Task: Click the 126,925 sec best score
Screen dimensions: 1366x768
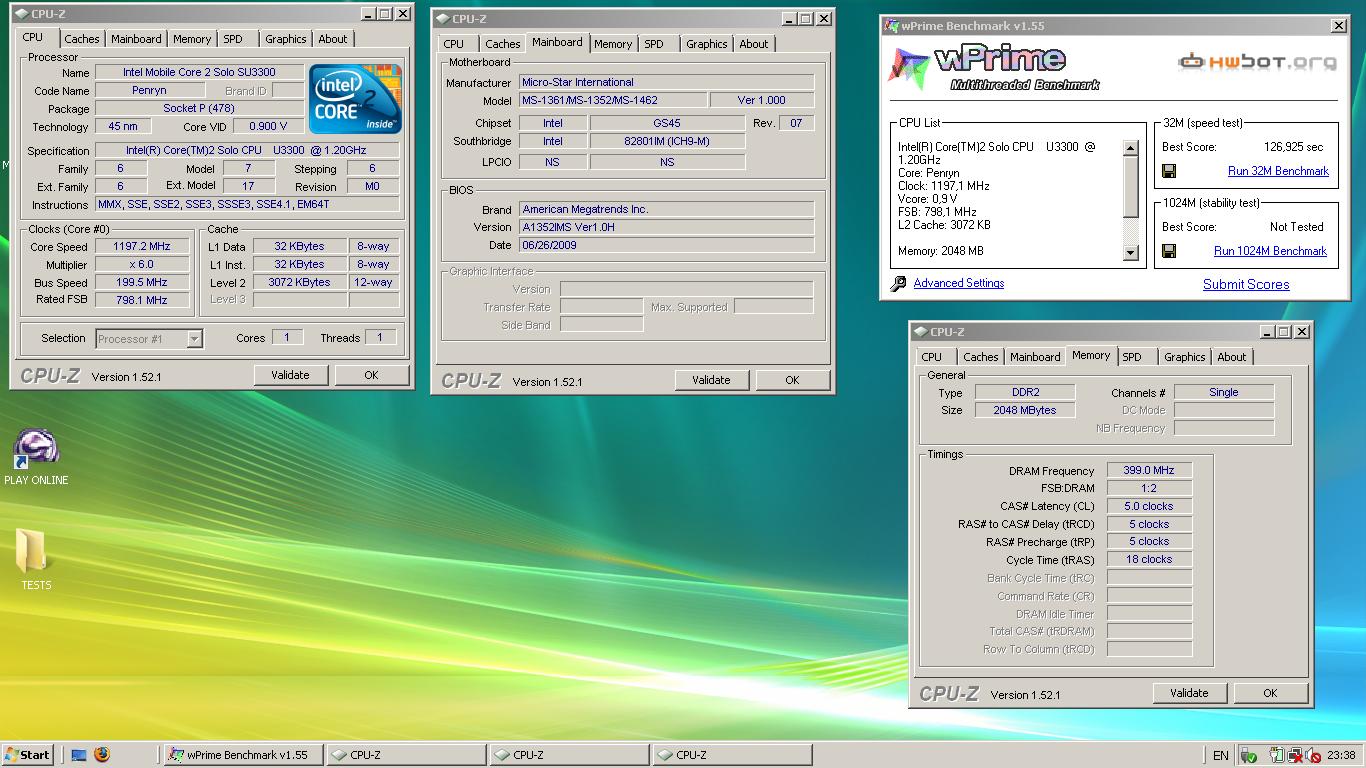Action: tap(1293, 147)
